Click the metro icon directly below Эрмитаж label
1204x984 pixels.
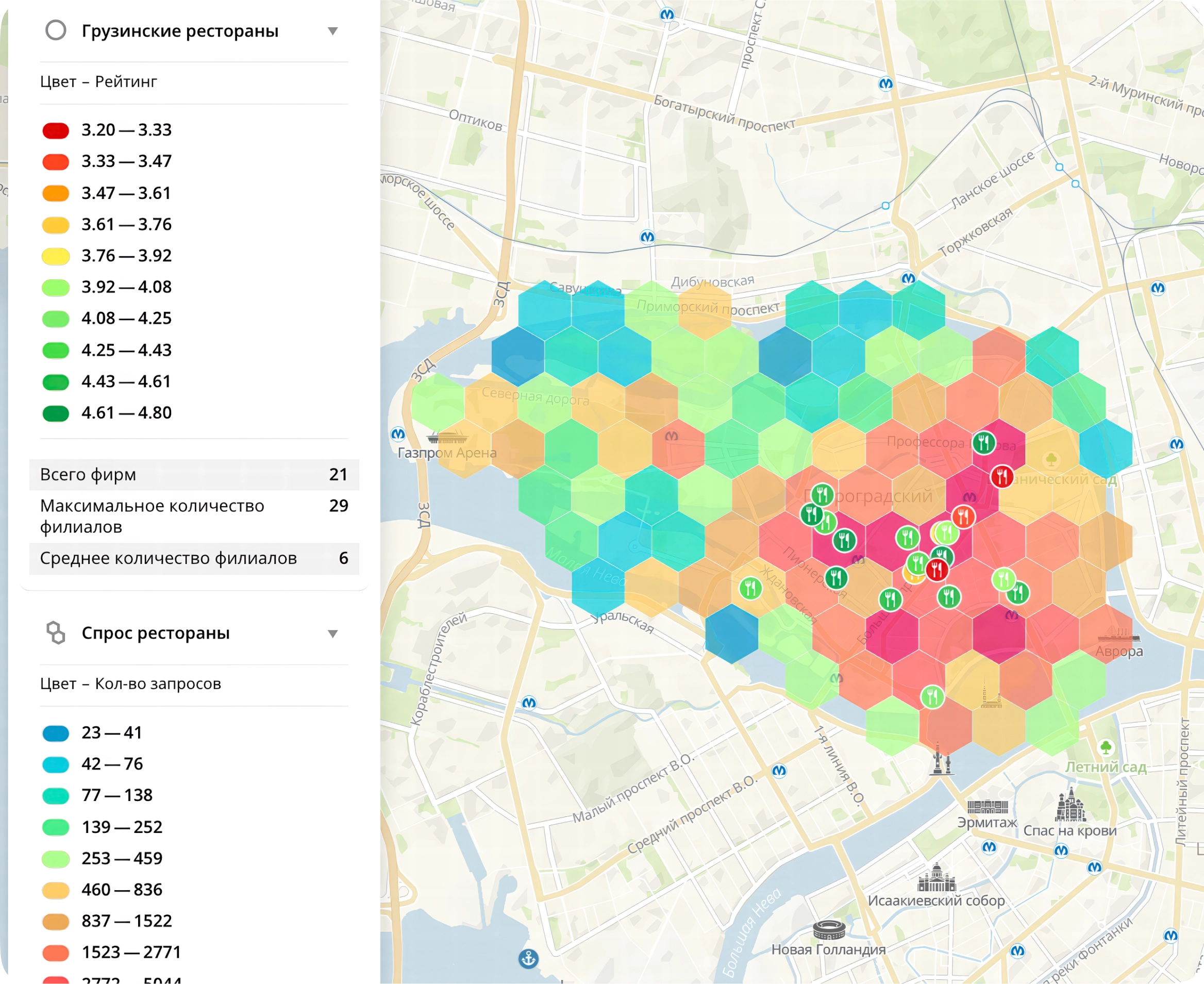989,847
